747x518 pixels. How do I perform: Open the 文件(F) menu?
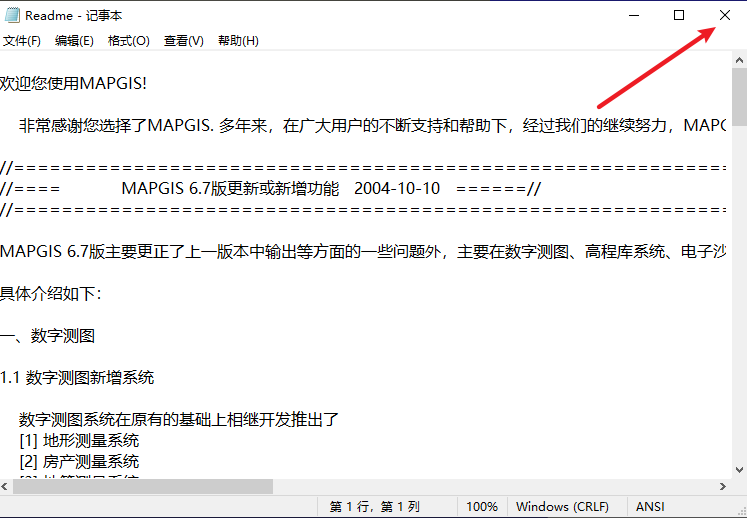[21, 41]
